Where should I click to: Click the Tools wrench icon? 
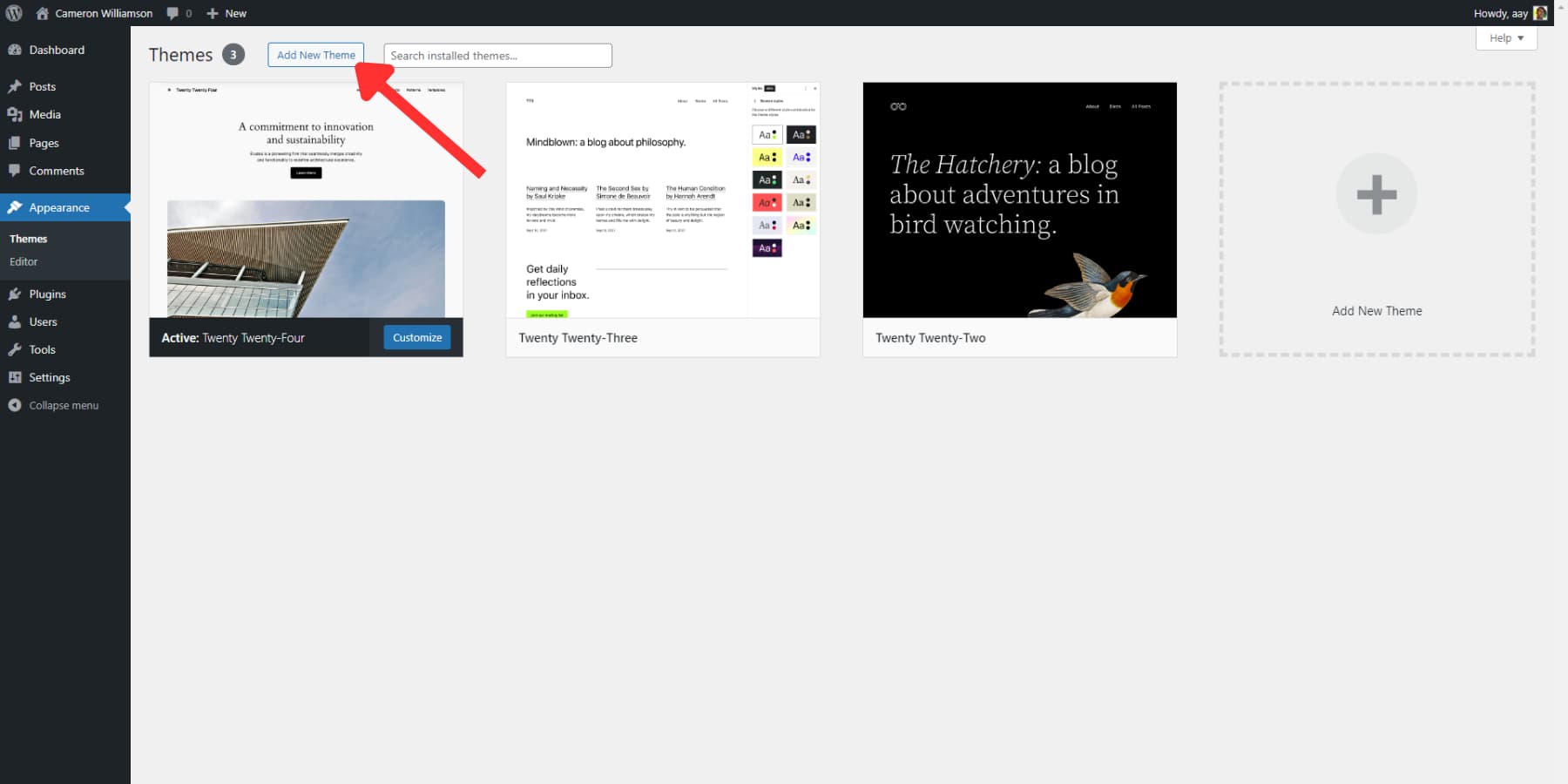(16, 349)
